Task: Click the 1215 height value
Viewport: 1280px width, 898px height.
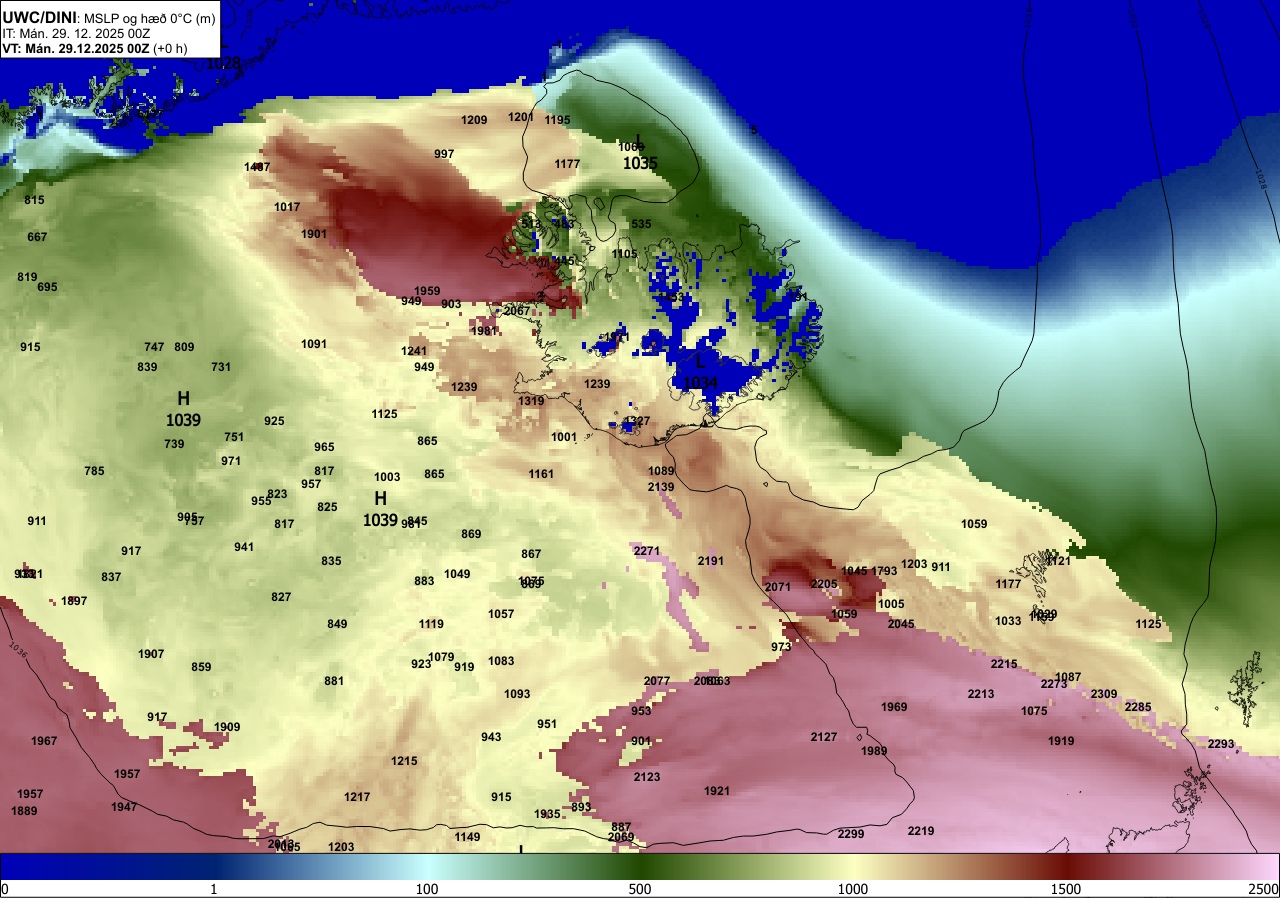Action: (x=404, y=761)
